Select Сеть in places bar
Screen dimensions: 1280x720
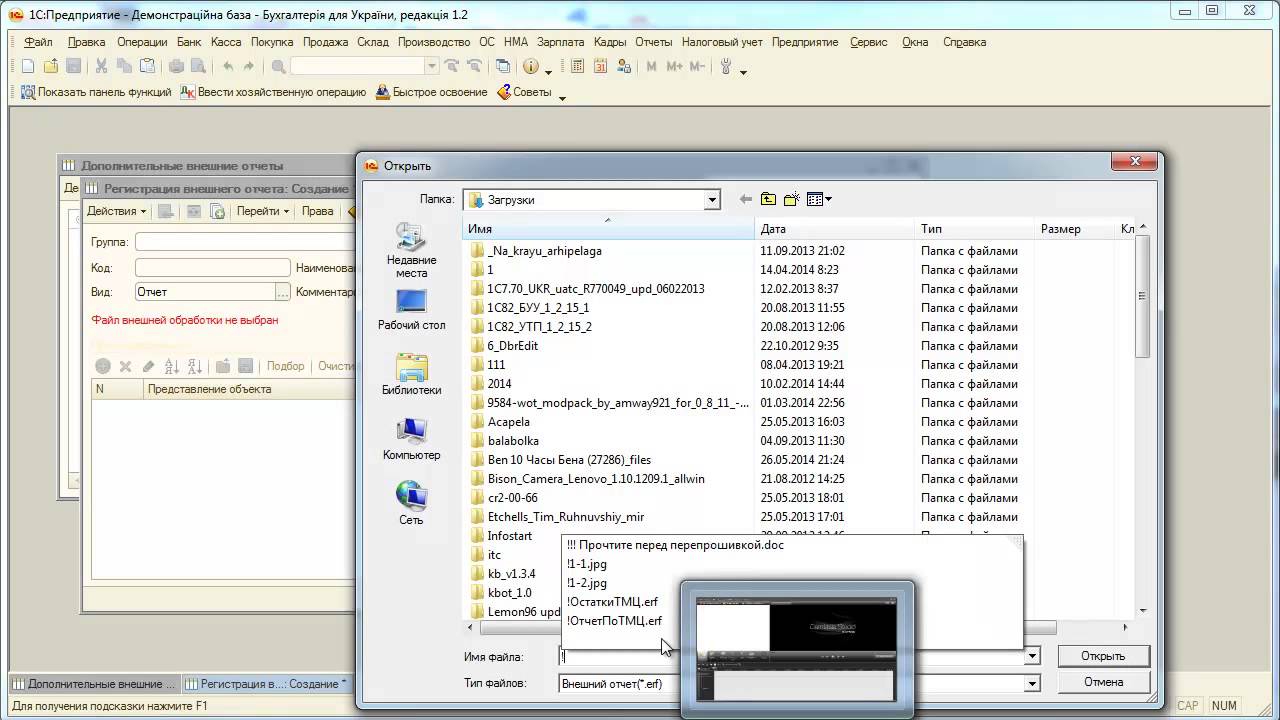tap(411, 504)
